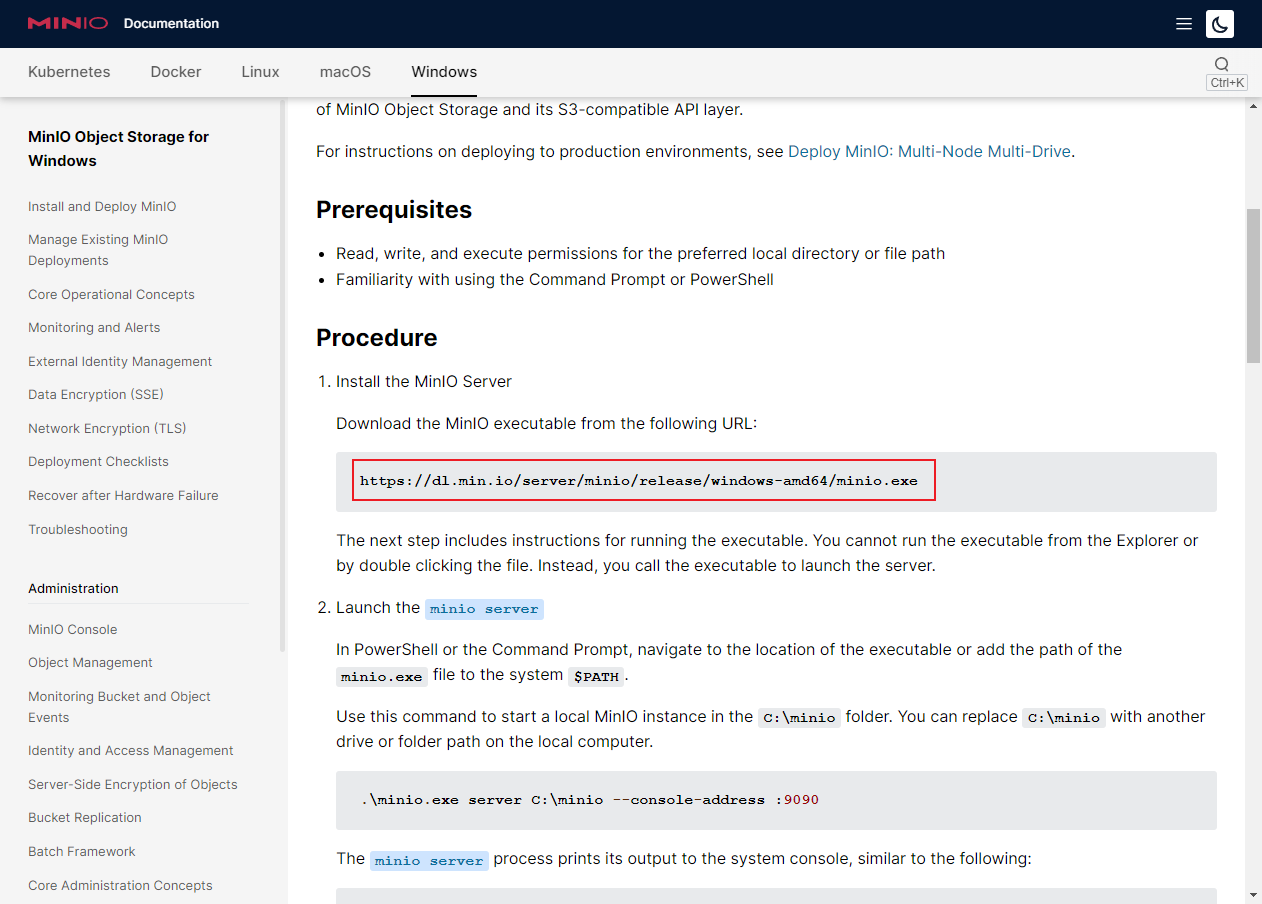
Task: Open Core Operational Concepts in sidebar
Action: (111, 295)
